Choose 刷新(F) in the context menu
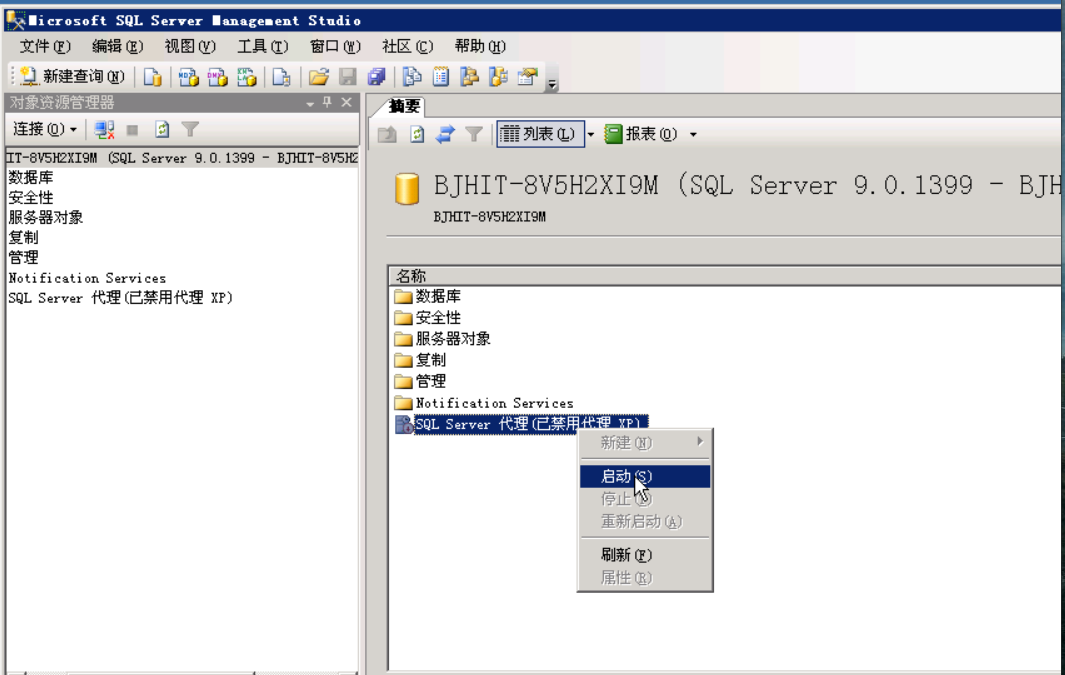The width and height of the screenshot is (1065, 675). [x=645, y=555]
